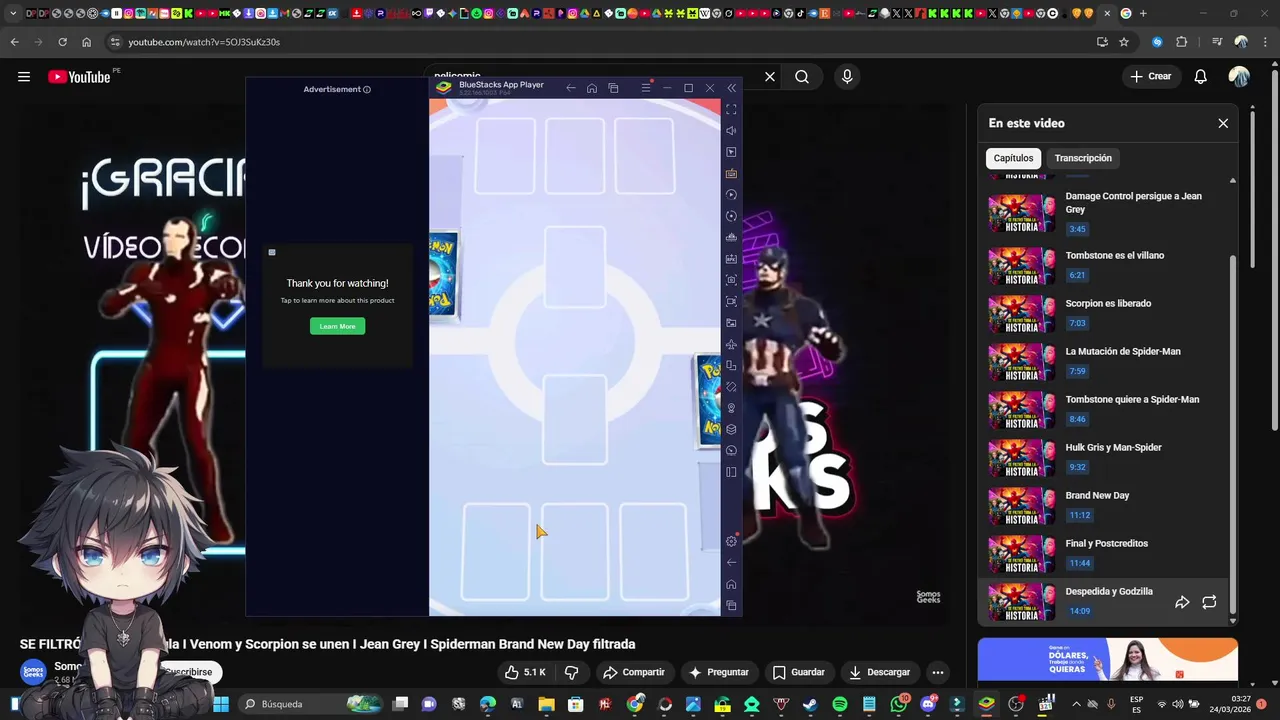This screenshot has height=720, width=1280.
Task: Click the Crear button
Action: [1150, 77]
